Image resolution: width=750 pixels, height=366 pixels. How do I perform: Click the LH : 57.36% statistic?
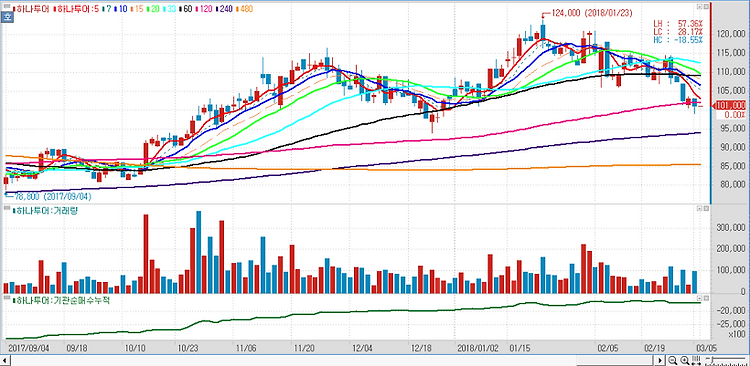pos(678,23)
